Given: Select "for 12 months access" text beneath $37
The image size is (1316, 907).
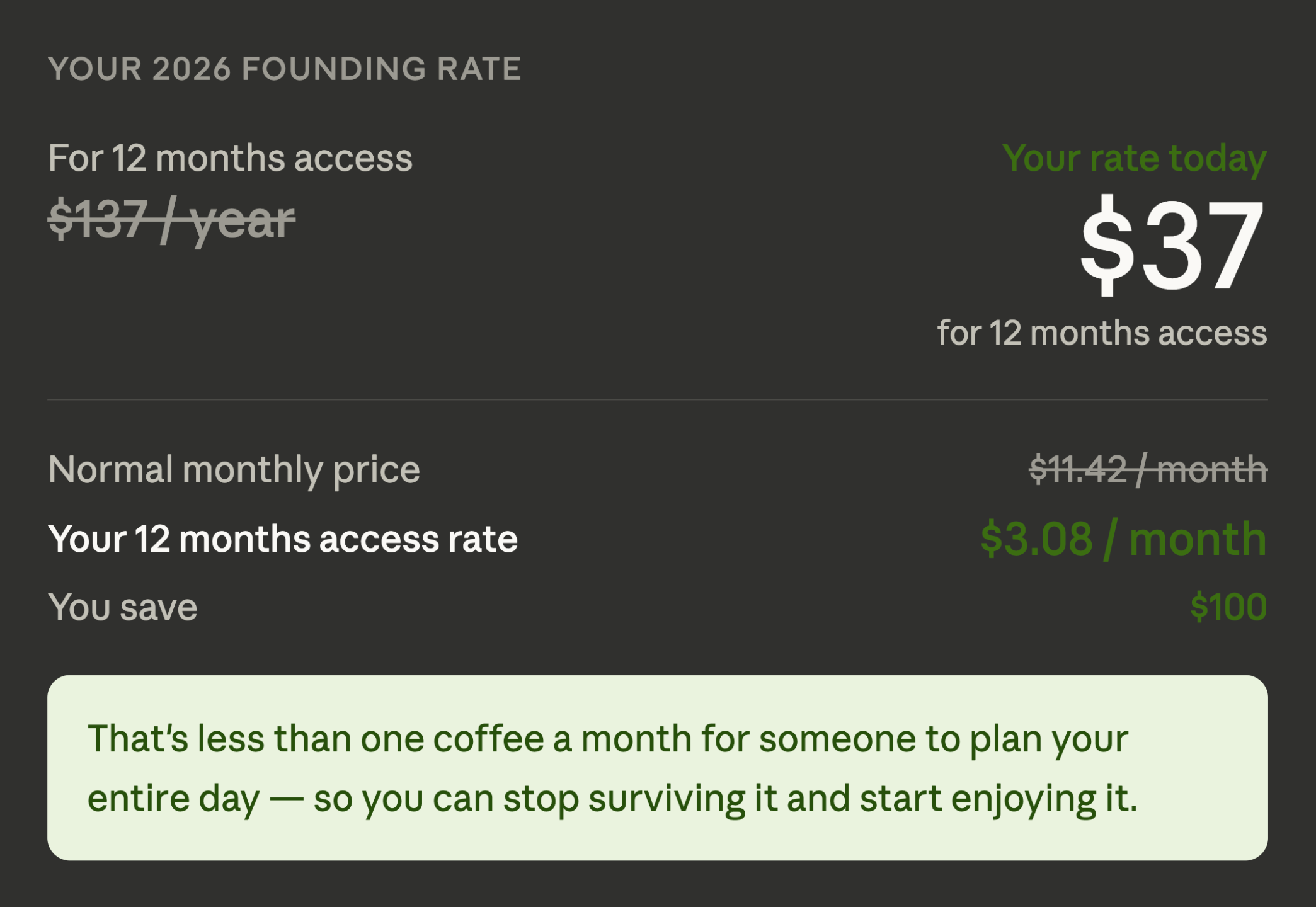Looking at the screenshot, I should [x=1102, y=333].
